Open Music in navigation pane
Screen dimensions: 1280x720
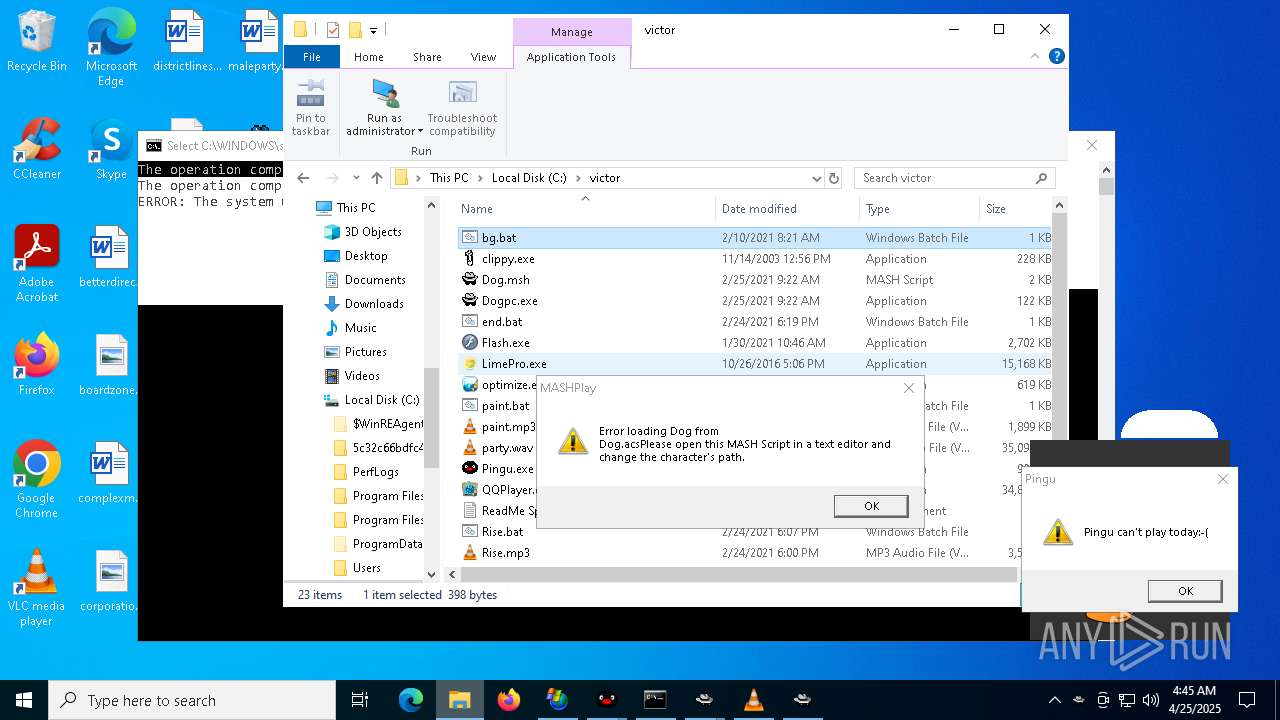(x=360, y=328)
